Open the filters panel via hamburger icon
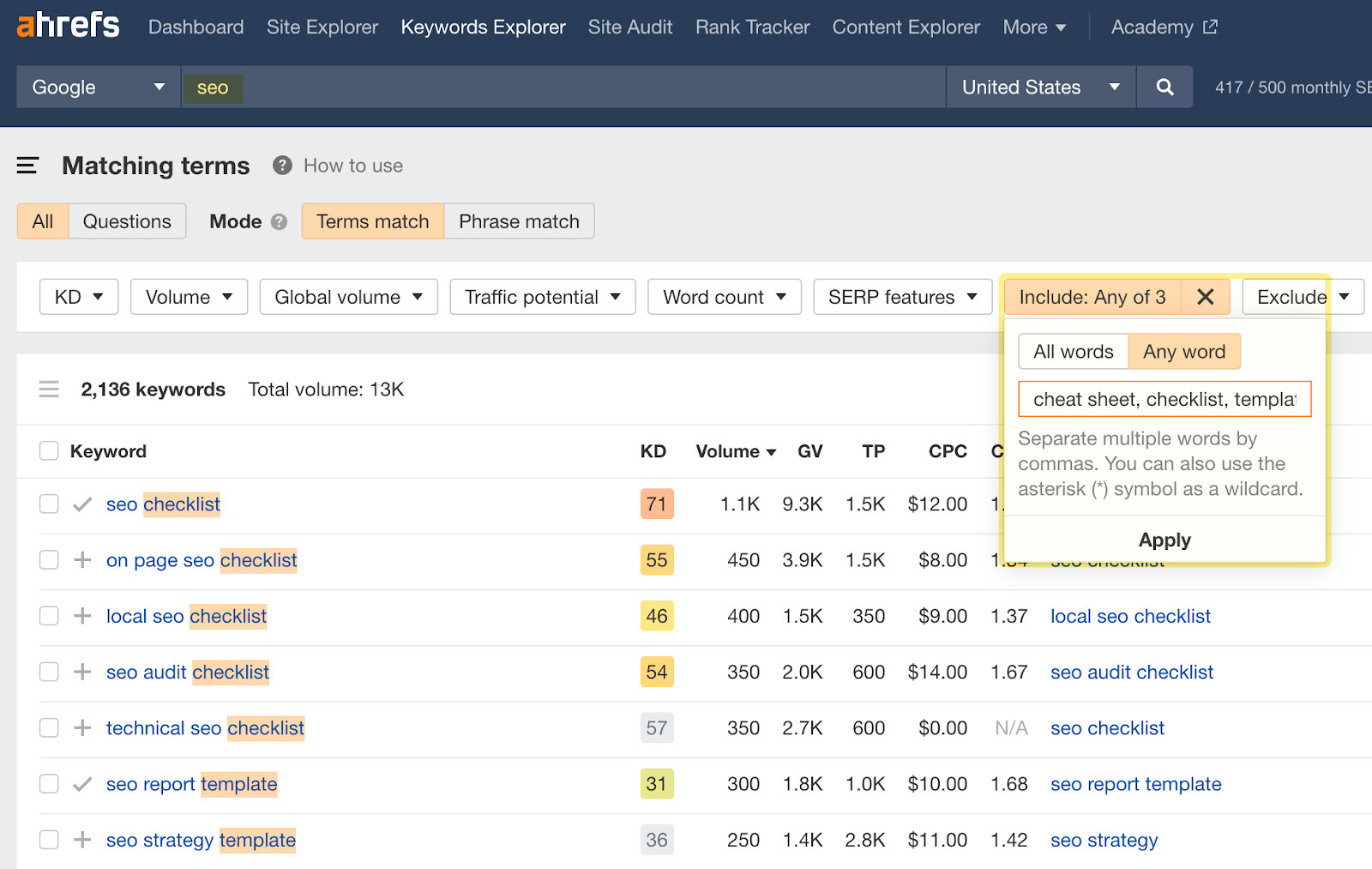 click(x=28, y=166)
